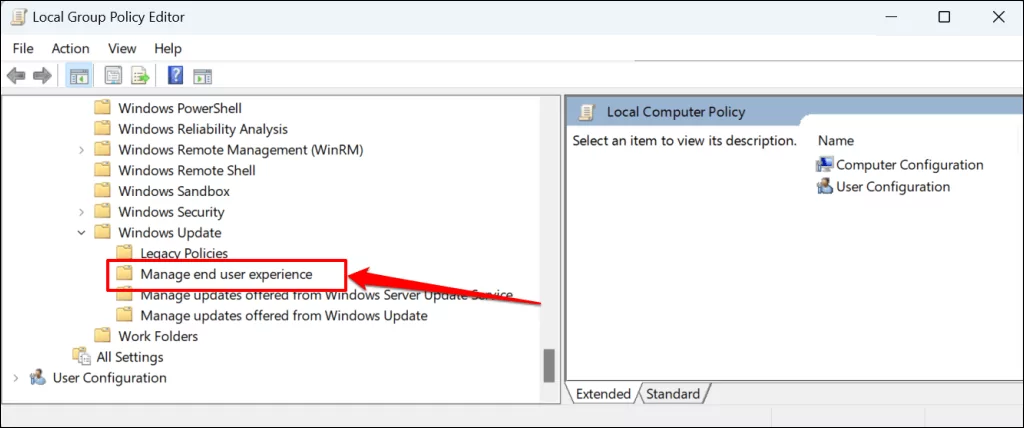Click the tree pane vertical scrollbar thumb
The image size is (1024, 428).
tap(548, 365)
